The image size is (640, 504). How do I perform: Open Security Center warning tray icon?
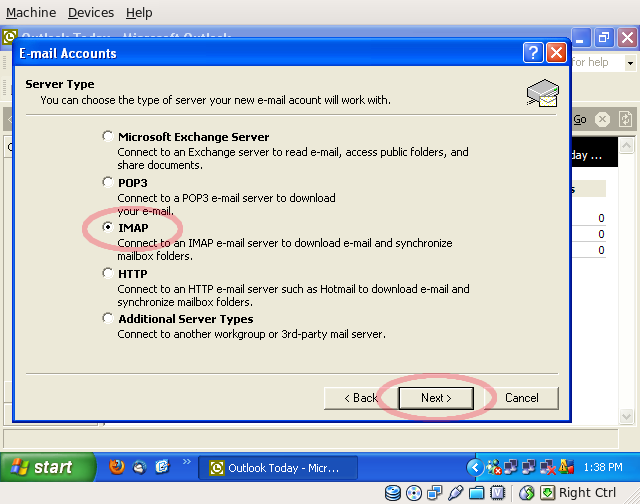tap(566, 466)
